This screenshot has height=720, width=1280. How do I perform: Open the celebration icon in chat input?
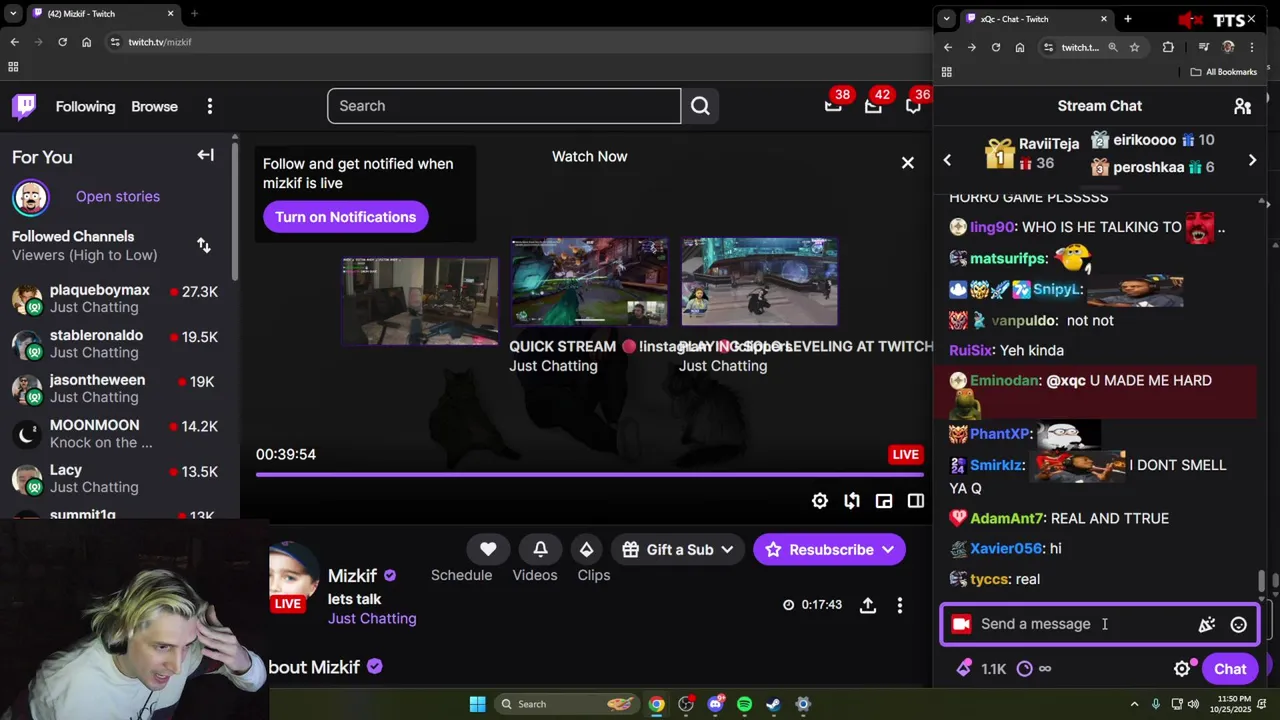pyautogui.click(x=1207, y=625)
